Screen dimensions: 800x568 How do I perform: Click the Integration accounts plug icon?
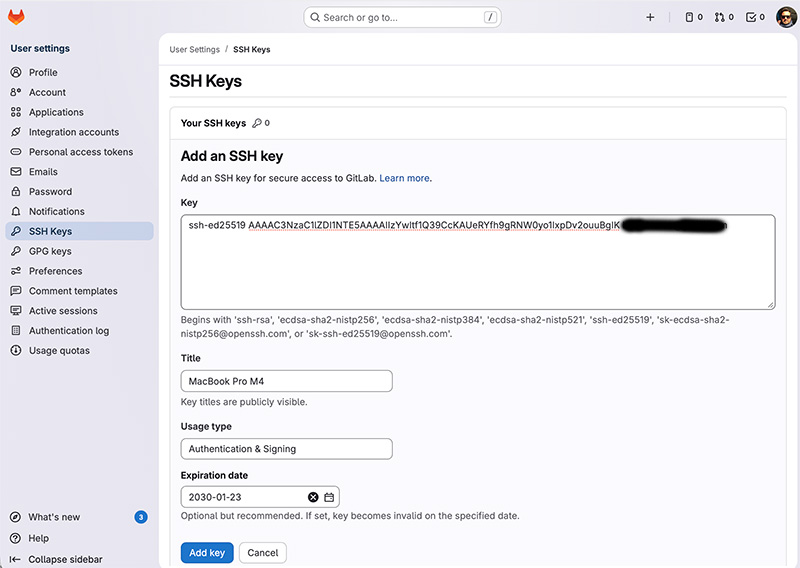16,132
